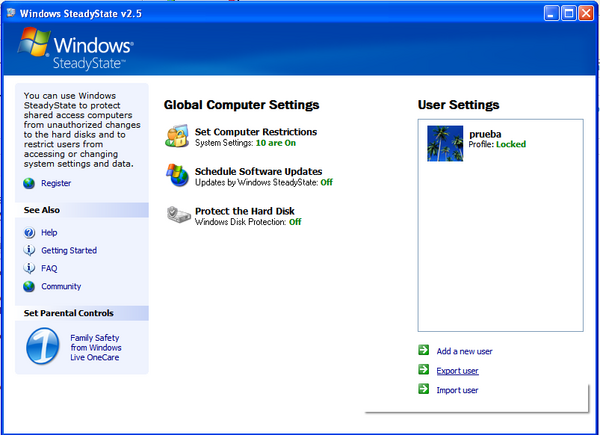Open the Schedule Software Updates heading link
This screenshot has width=600, height=435.
(258, 171)
